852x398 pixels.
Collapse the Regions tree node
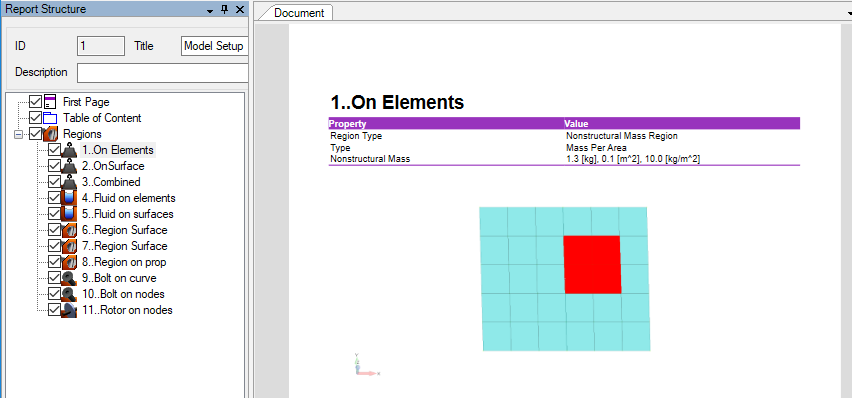19,134
